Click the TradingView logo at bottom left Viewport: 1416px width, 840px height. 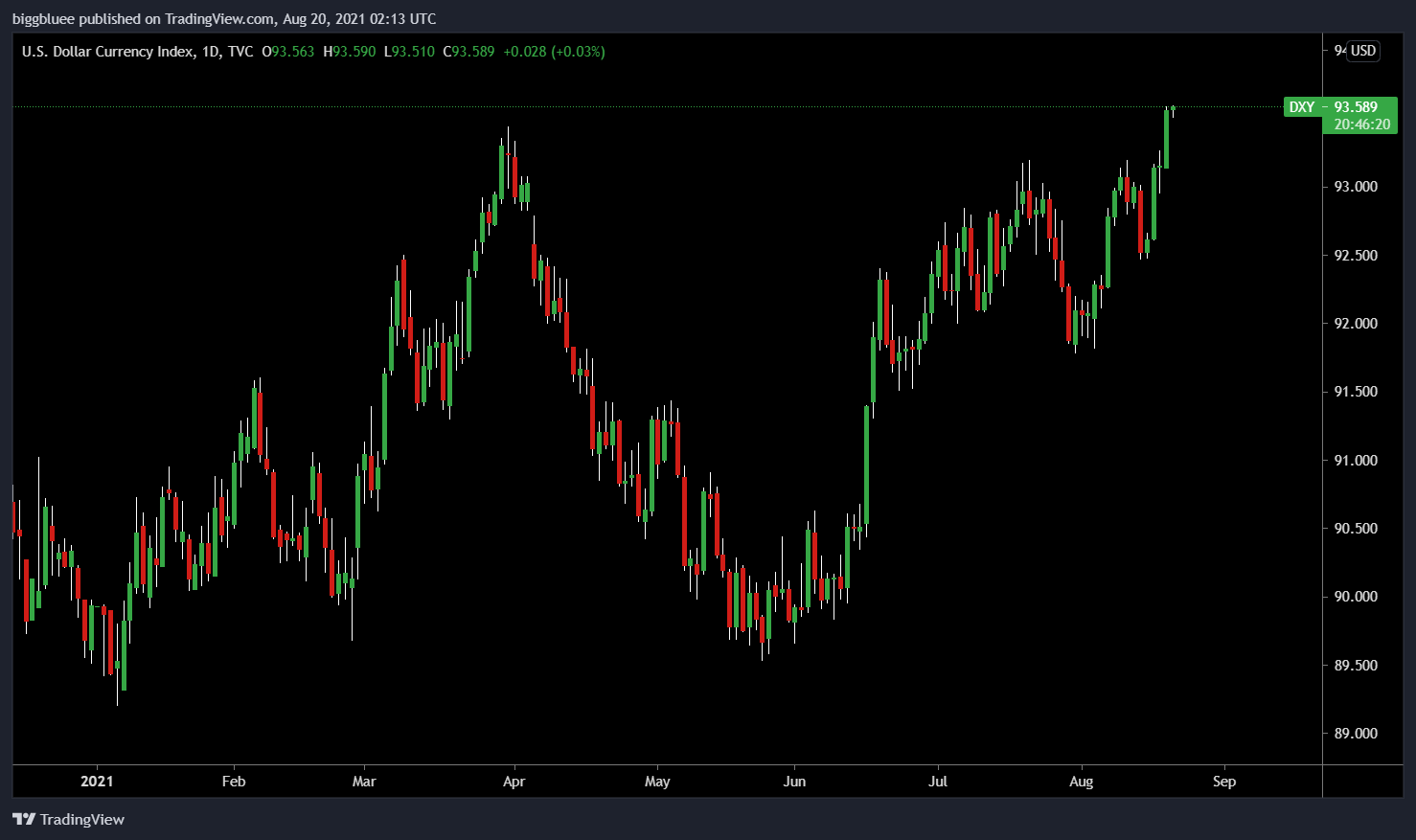click(x=68, y=819)
